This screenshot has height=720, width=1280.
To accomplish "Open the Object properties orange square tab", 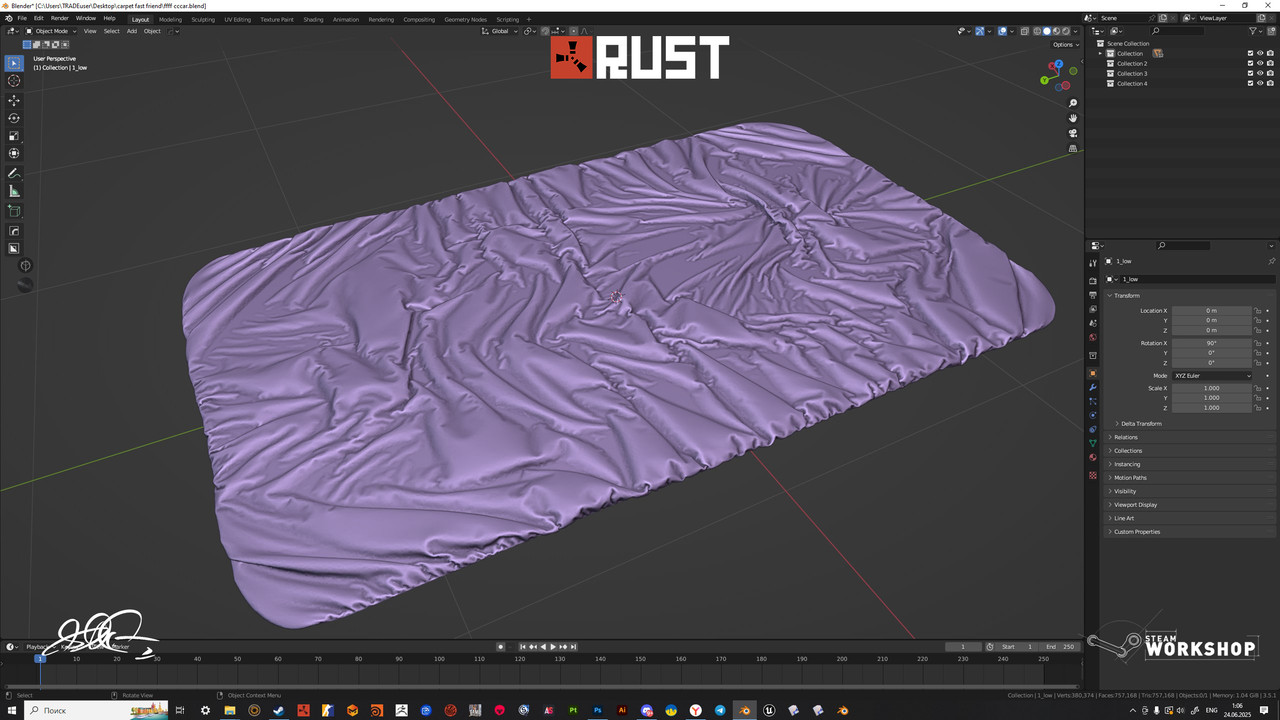I will pos(1093,373).
